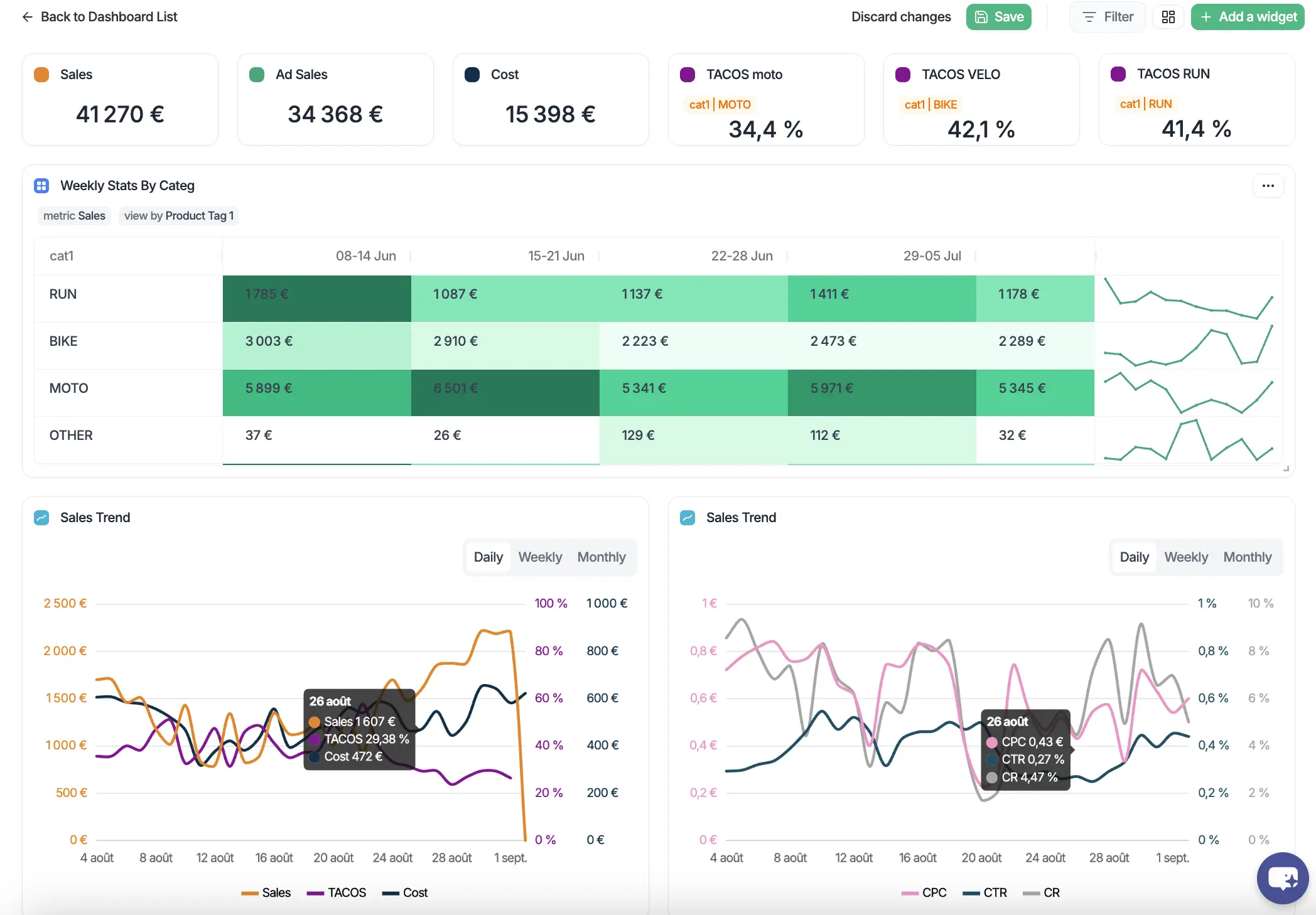Discard changes to the dashboard

point(901,17)
